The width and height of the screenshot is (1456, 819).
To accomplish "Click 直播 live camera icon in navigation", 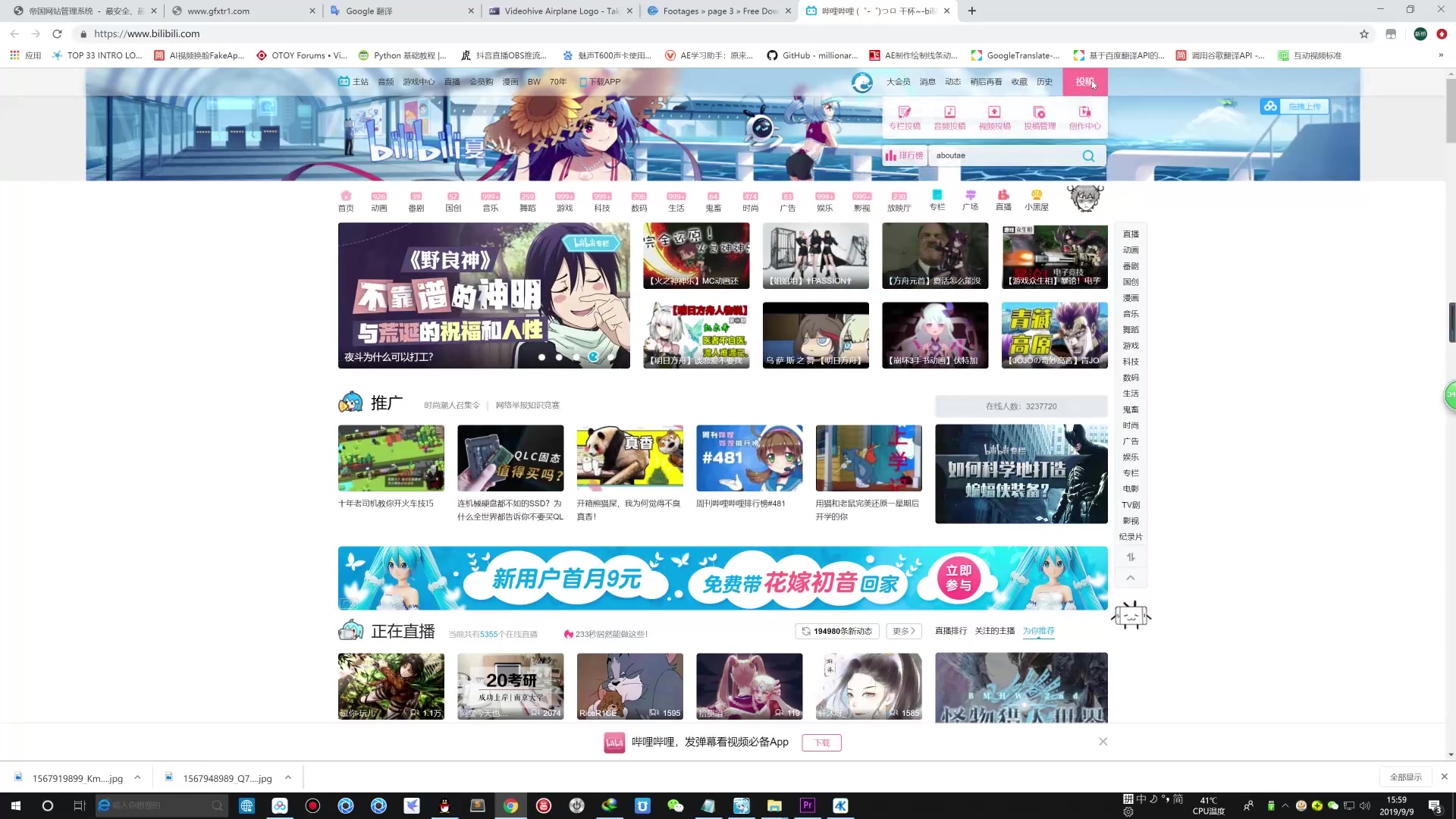I will tap(1003, 196).
